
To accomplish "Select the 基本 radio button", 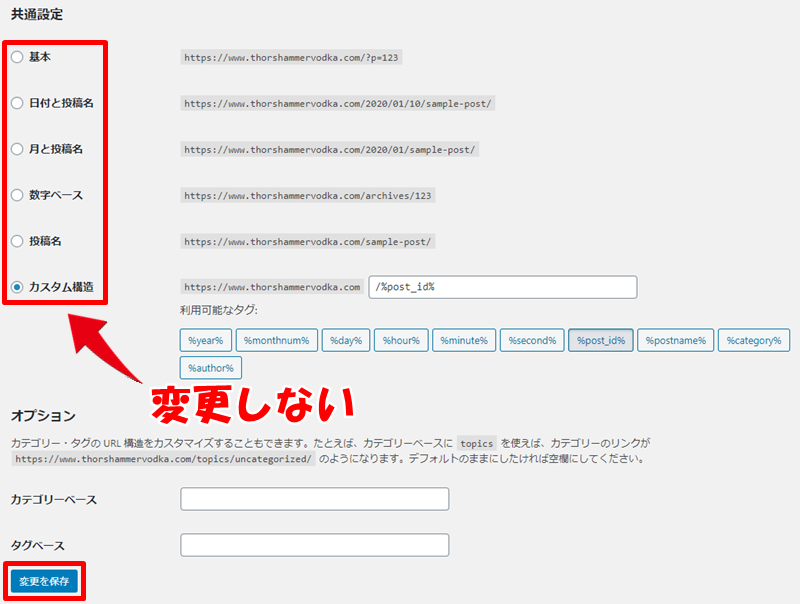I will 17,57.
